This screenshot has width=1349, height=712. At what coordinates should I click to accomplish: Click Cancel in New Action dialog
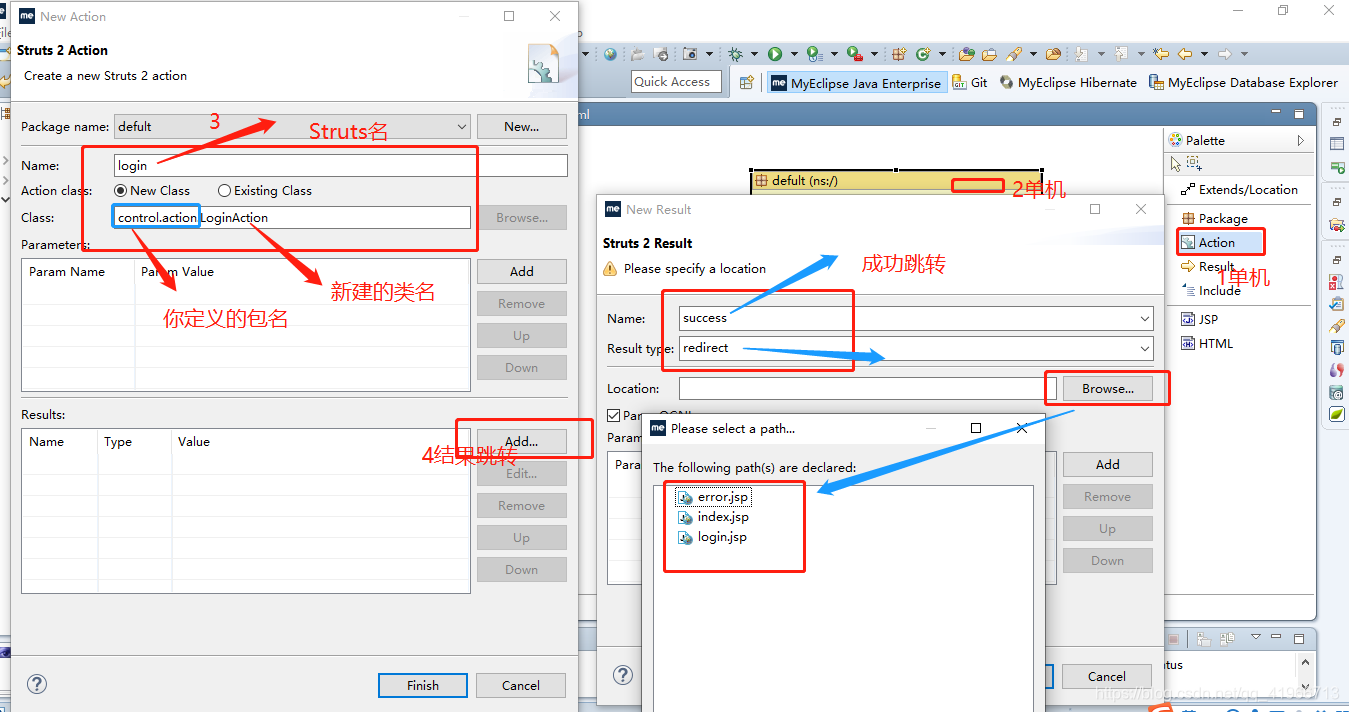[521, 685]
